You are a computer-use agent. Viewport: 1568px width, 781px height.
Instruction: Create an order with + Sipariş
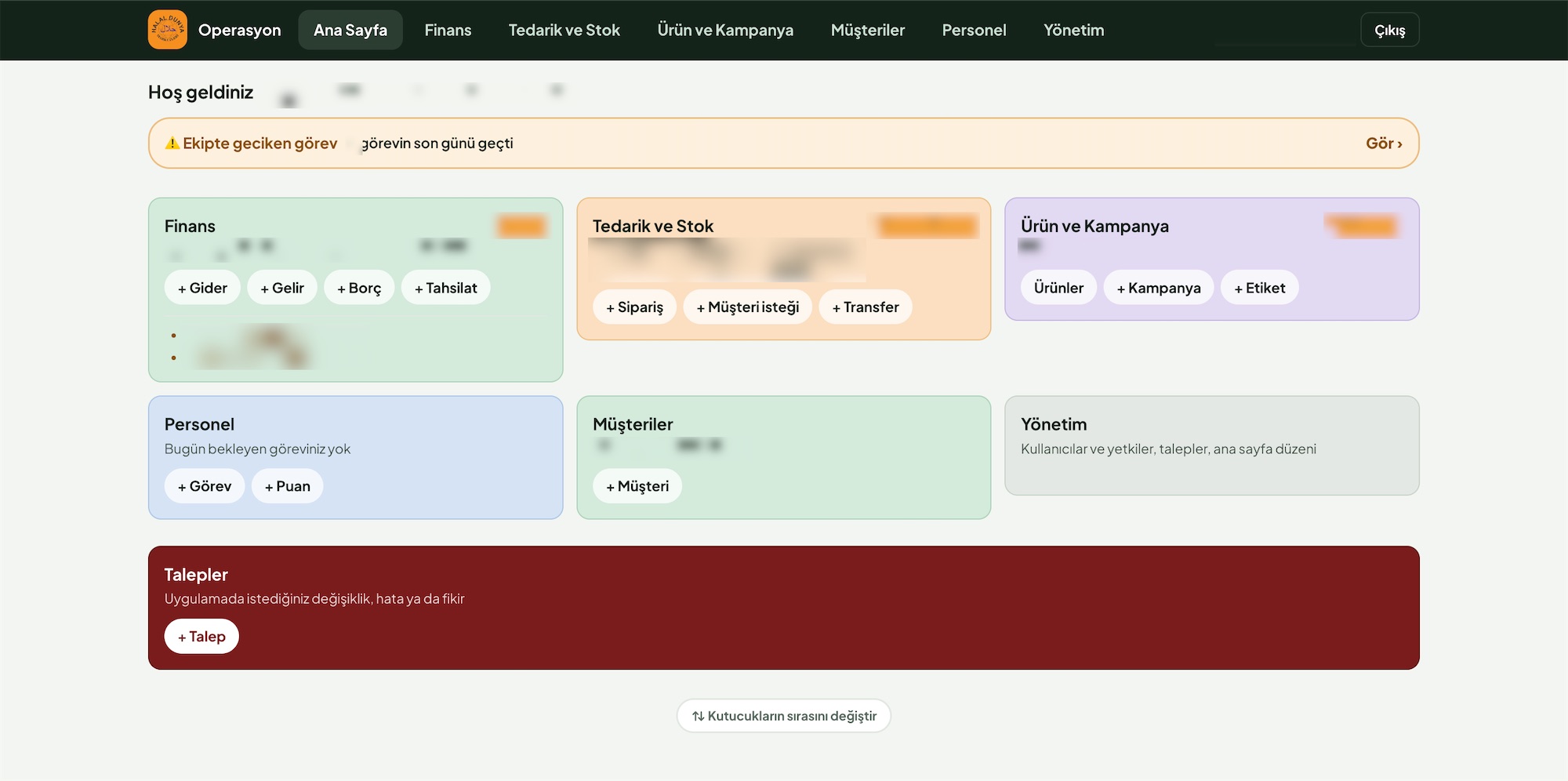click(634, 307)
